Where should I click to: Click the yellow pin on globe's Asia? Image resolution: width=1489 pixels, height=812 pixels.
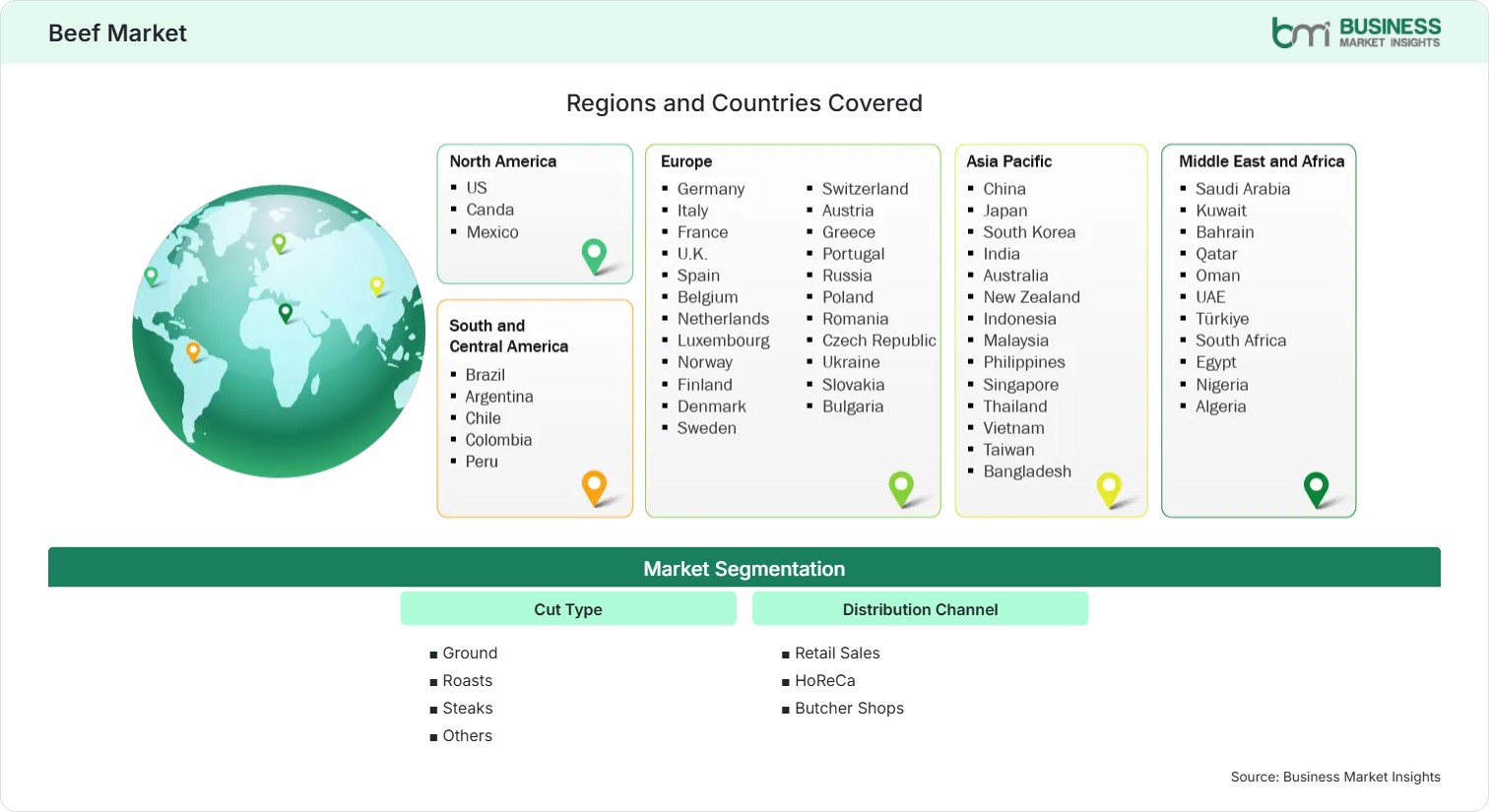tap(376, 285)
